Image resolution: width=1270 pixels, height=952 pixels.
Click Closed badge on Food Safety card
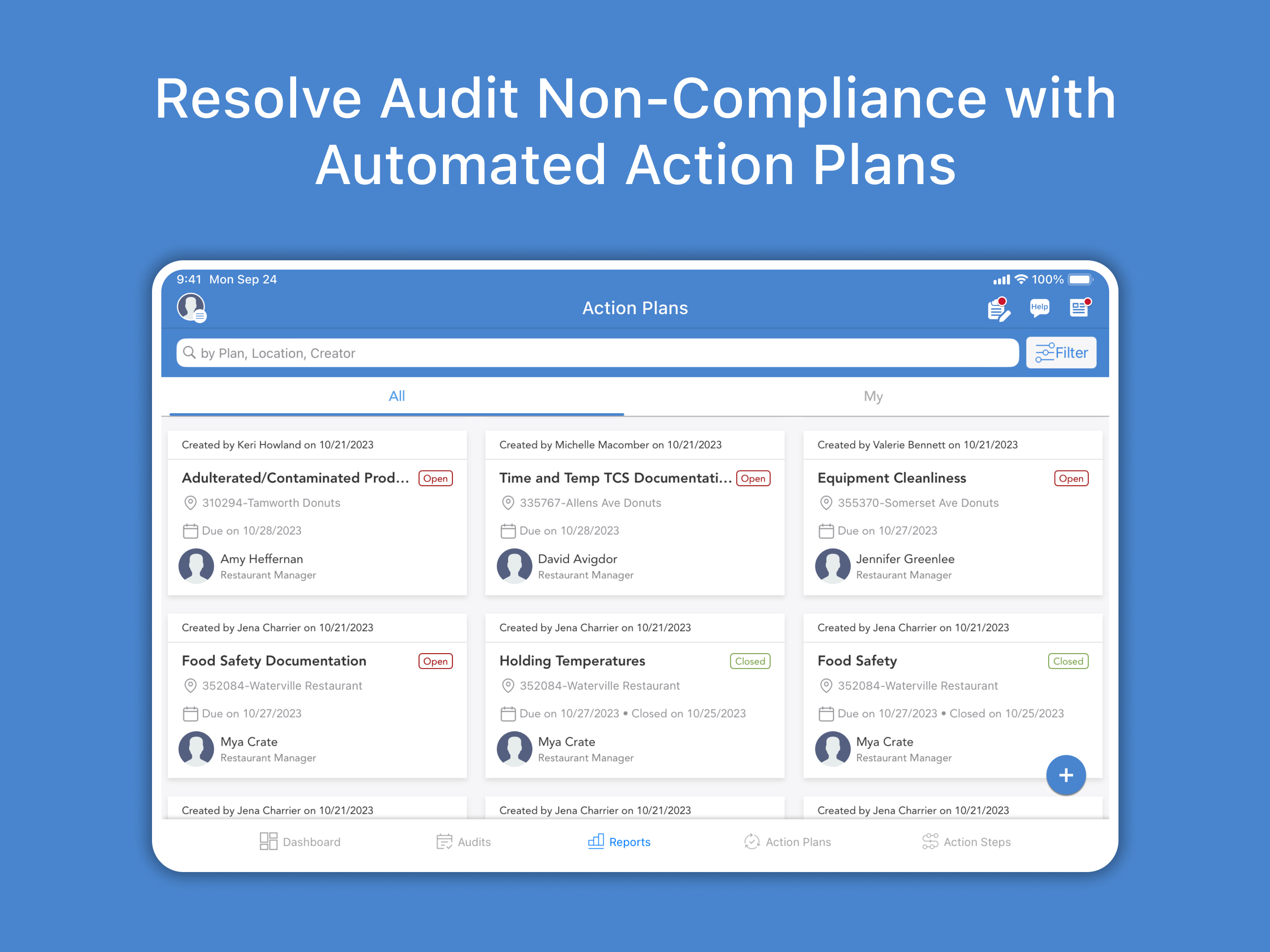pyautogui.click(x=1068, y=661)
